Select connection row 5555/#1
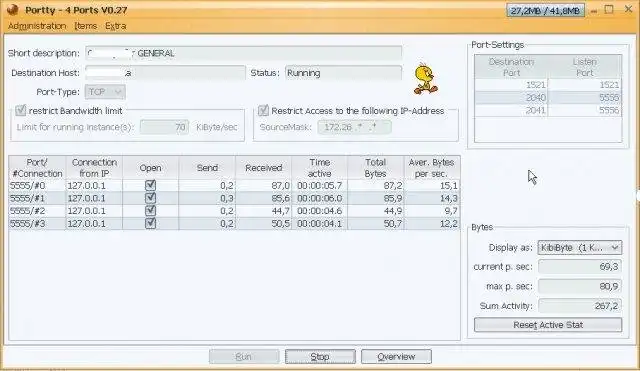 tap(234, 198)
